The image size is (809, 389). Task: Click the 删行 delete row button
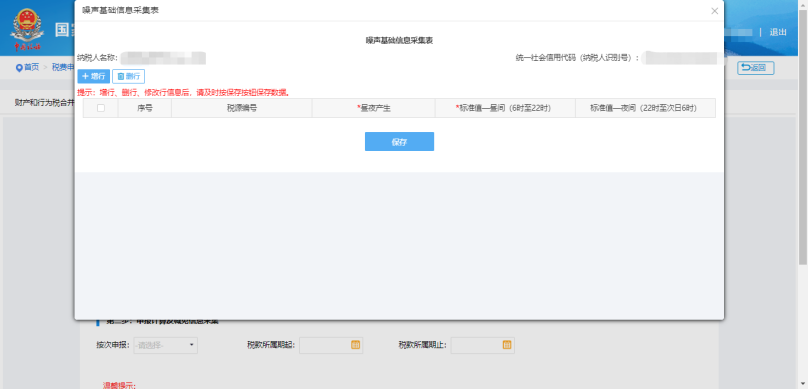128,76
